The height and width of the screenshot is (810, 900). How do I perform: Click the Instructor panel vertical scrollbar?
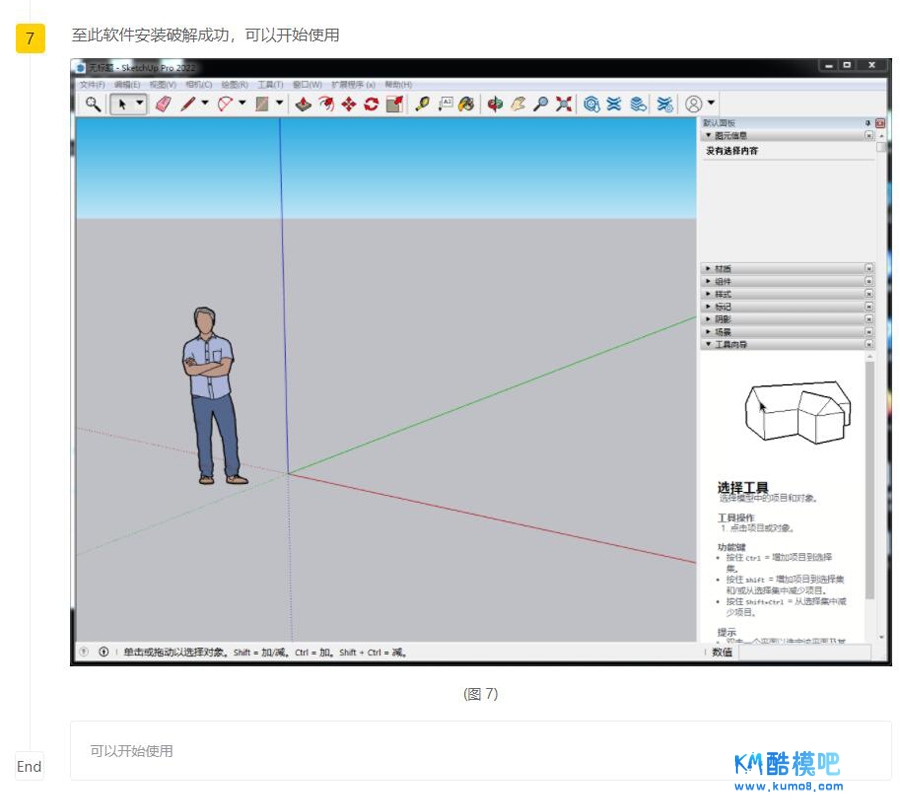(x=870, y=480)
